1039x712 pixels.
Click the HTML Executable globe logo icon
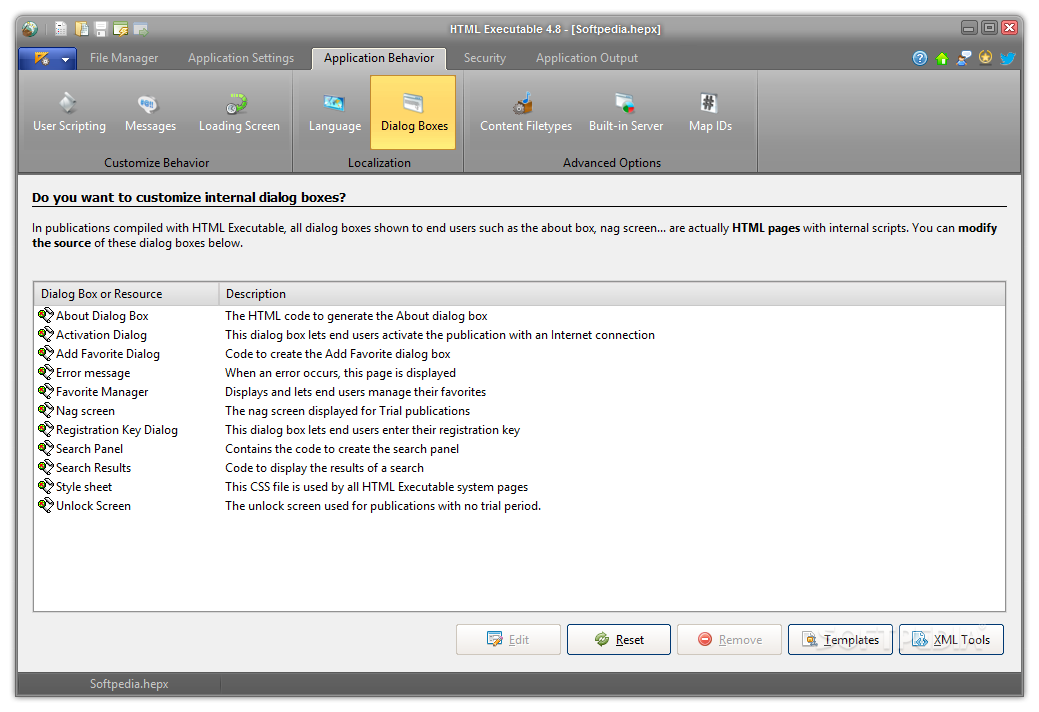(x=30, y=28)
